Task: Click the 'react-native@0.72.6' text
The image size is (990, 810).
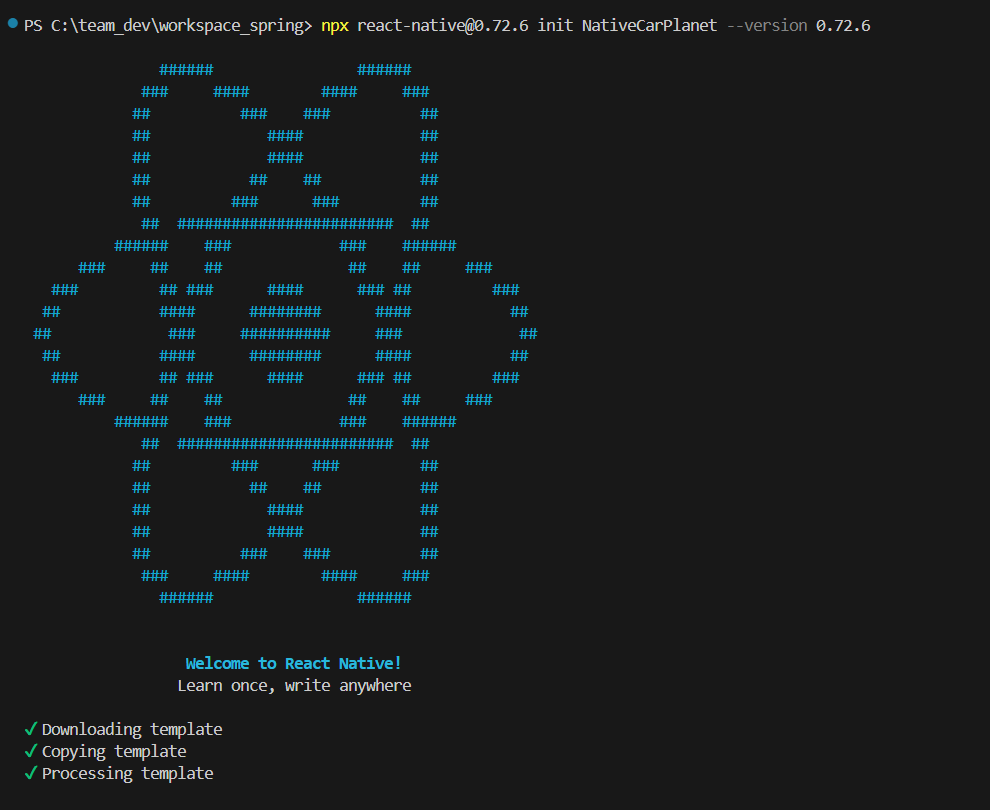Action: [x=443, y=26]
